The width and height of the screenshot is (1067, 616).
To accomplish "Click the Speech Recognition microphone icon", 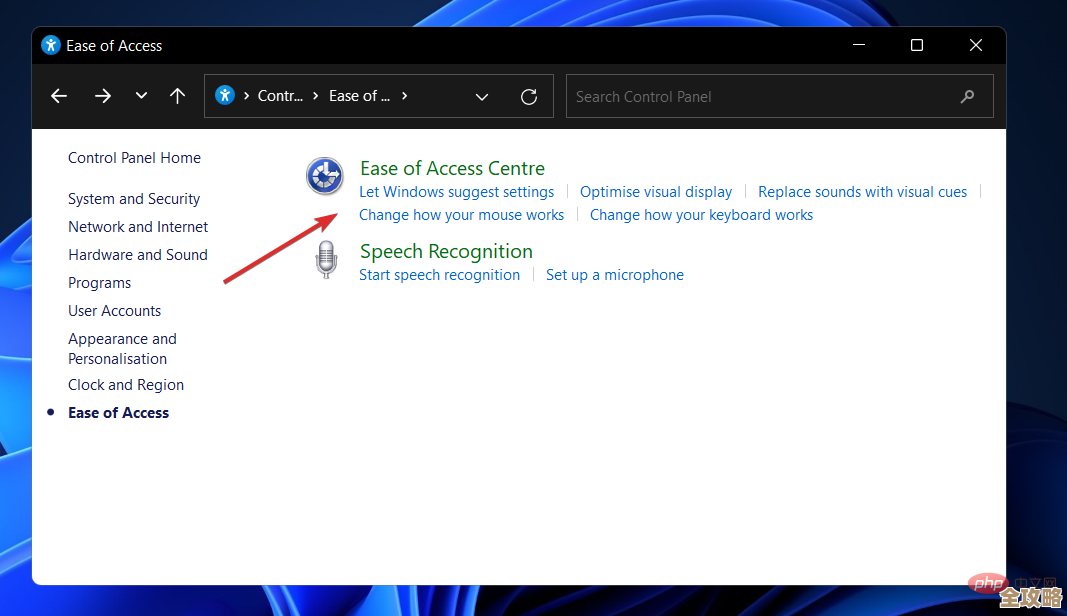I will pyautogui.click(x=325, y=259).
